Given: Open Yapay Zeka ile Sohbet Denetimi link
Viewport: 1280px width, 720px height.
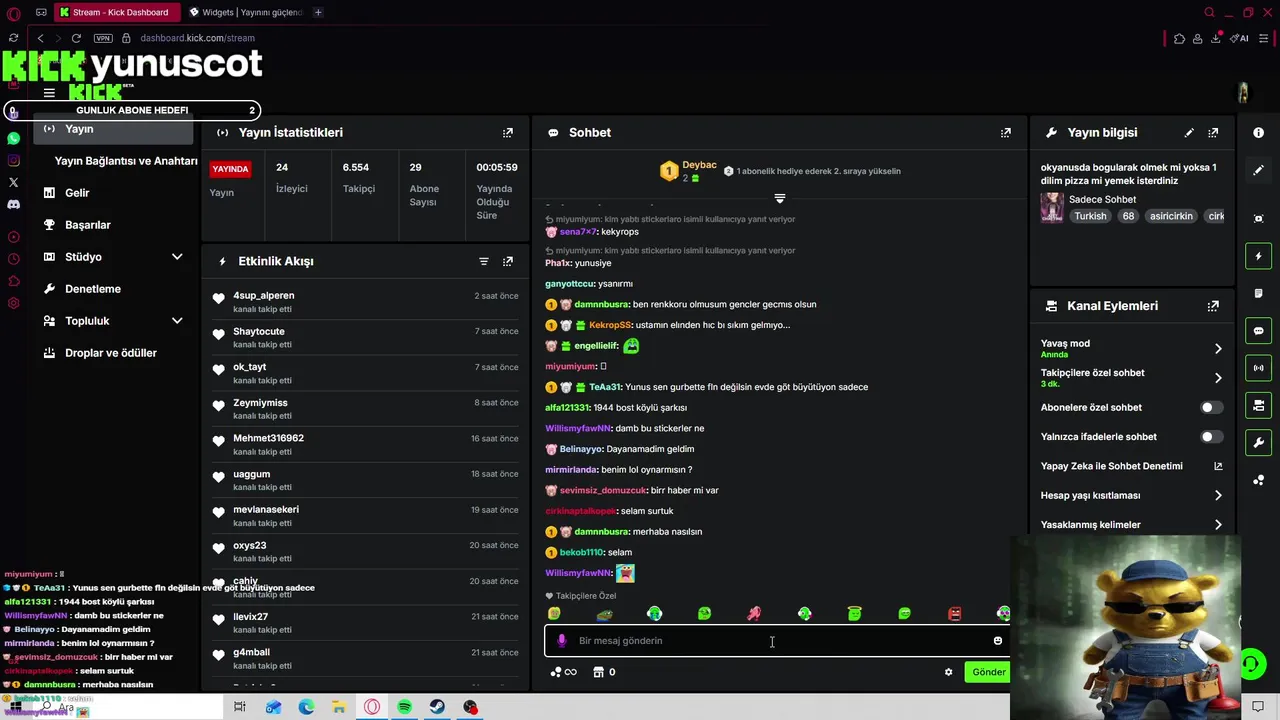Looking at the screenshot, I should (x=1131, y=466).
